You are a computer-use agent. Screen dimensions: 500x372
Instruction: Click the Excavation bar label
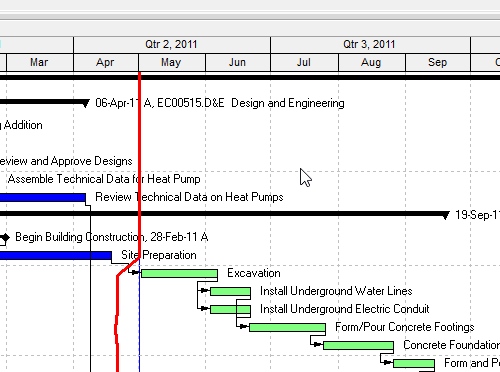pyautogui.click(x=254, y=273)
